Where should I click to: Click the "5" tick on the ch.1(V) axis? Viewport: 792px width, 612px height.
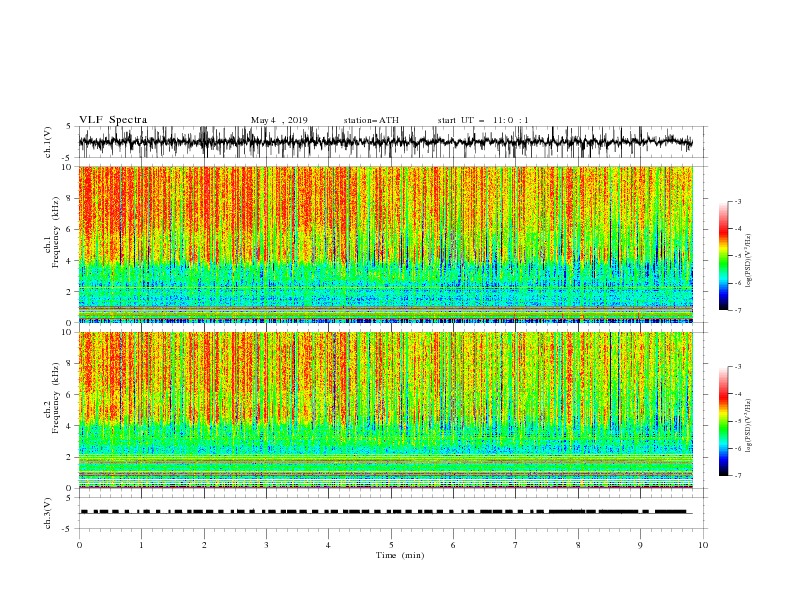coord(70,126)
